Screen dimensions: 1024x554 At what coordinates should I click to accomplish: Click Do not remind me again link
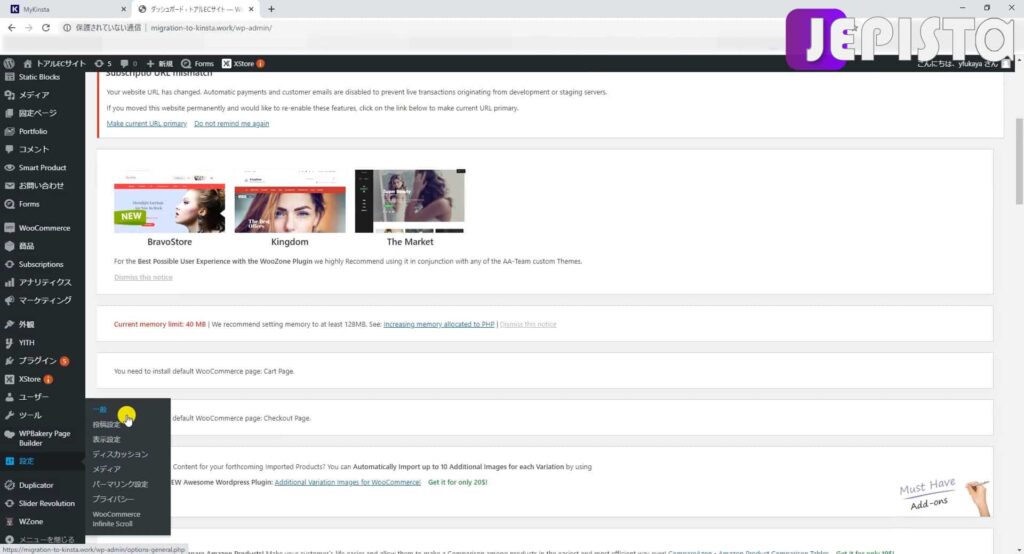[x=231, y=123]
